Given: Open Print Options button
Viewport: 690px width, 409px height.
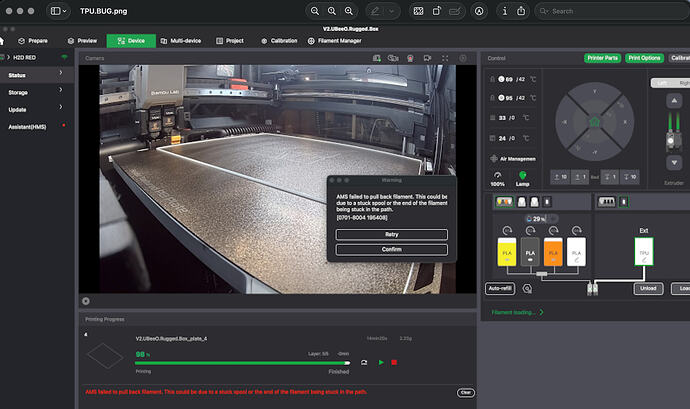Looking at the screenshot, I should pos(644,58).
